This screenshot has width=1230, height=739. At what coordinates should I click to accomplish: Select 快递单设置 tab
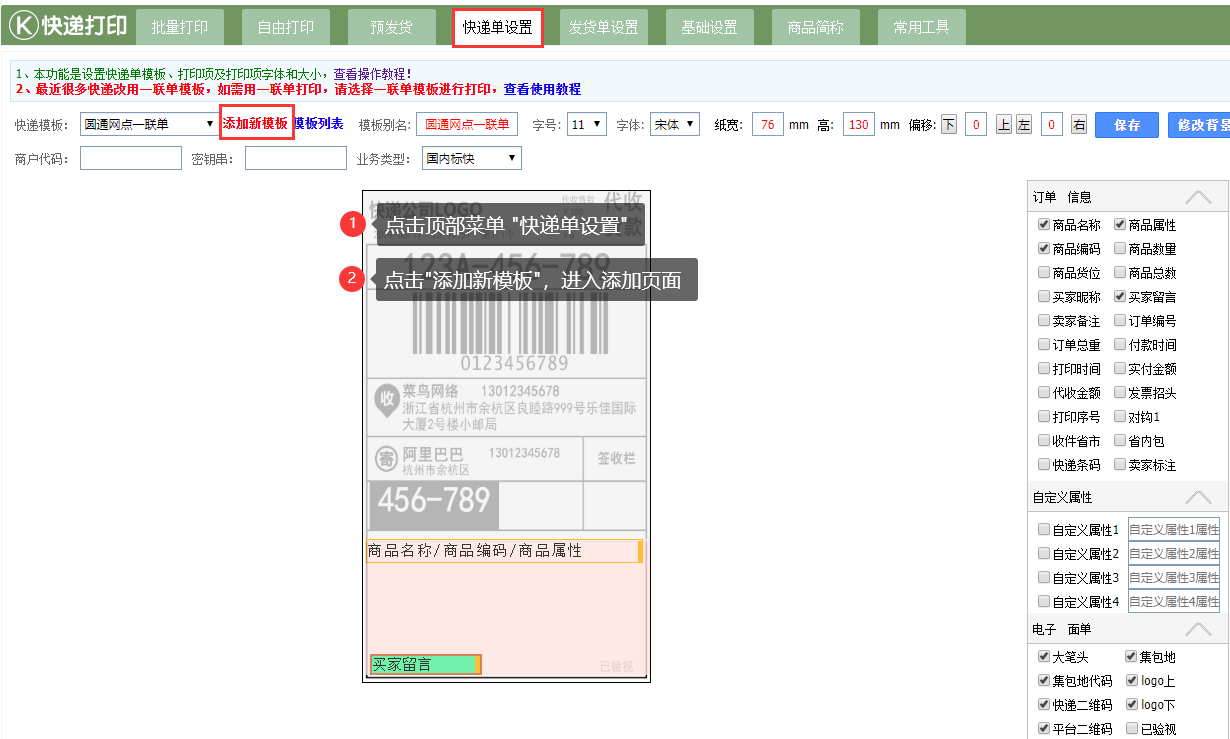point(498,27)
